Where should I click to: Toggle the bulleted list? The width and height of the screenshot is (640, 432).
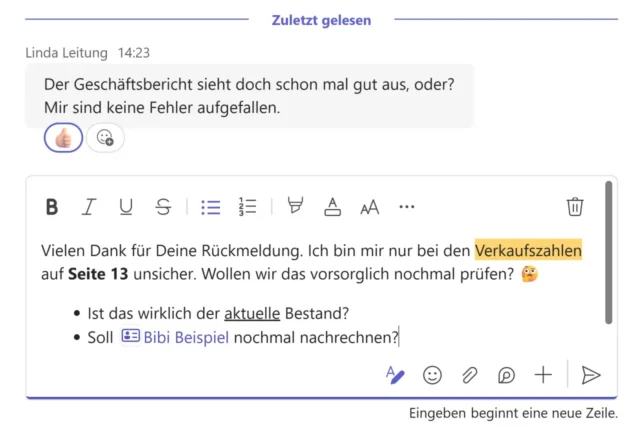211,207
